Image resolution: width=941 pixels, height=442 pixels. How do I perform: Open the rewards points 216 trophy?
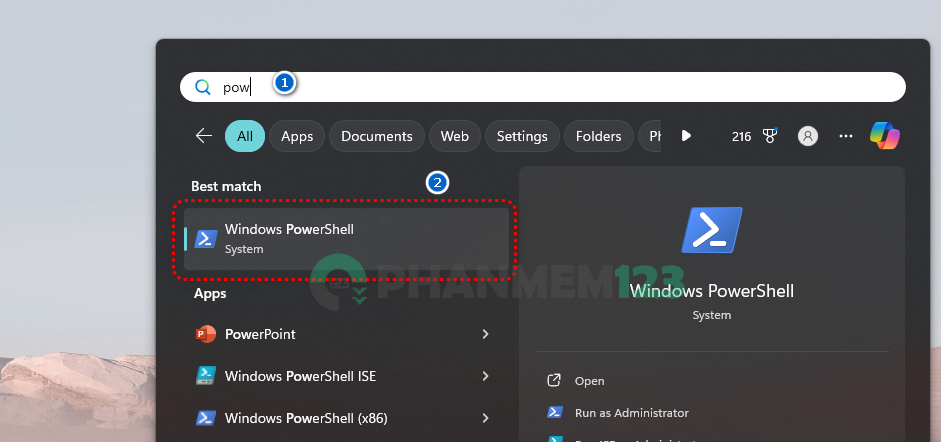754,136
